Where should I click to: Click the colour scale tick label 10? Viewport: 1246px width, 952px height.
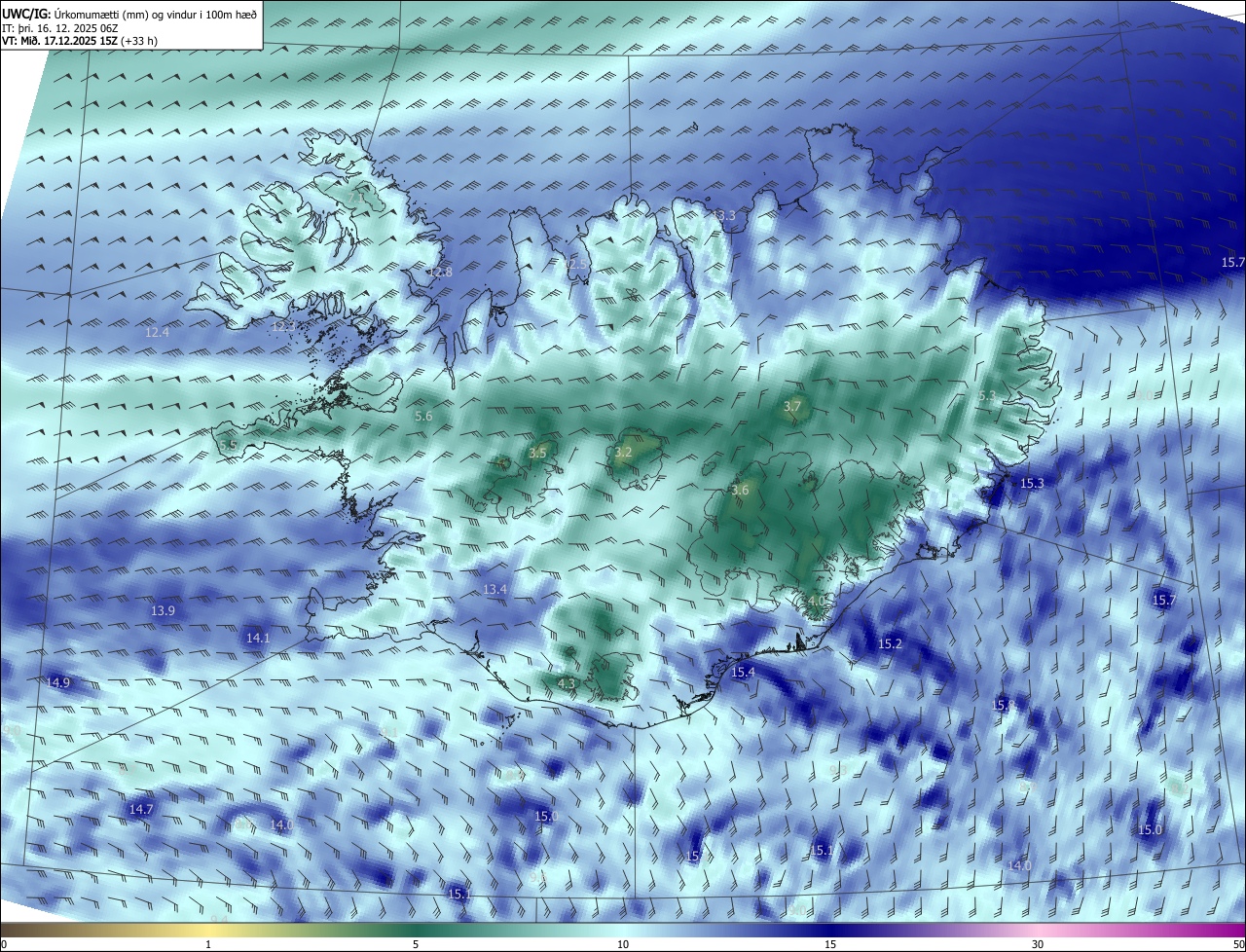point(623,944)
